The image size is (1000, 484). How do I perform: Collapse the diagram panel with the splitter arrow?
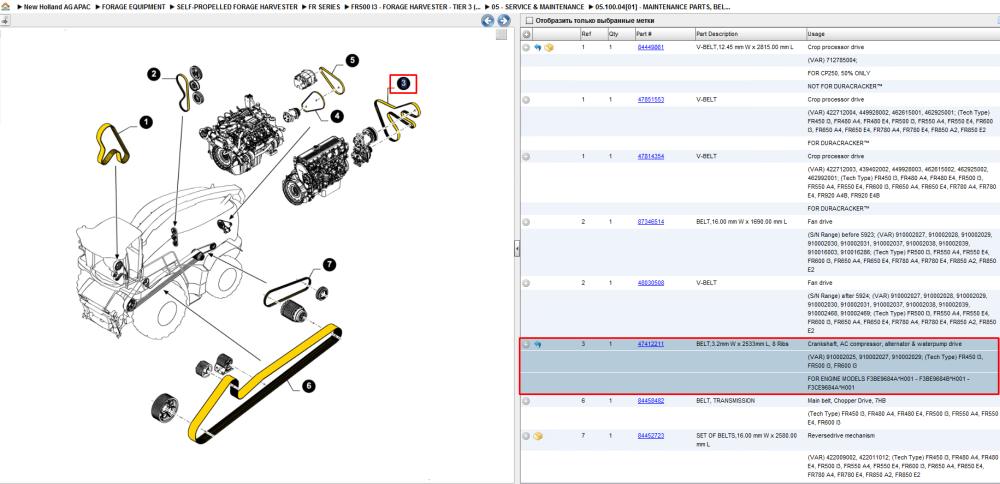click(517, 249)
